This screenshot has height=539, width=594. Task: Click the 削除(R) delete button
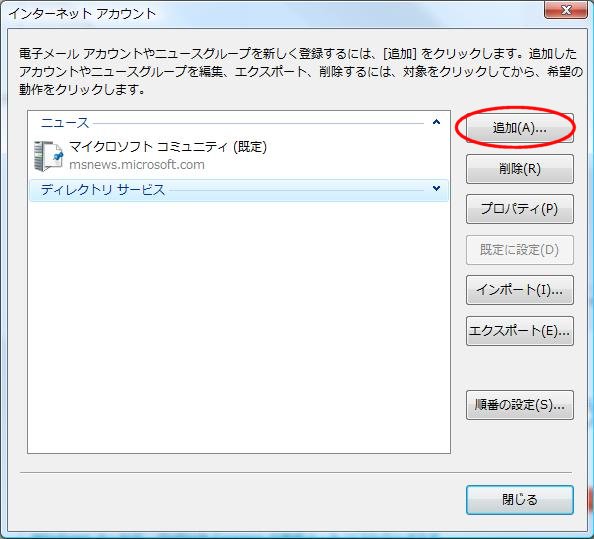coord(520,169)
